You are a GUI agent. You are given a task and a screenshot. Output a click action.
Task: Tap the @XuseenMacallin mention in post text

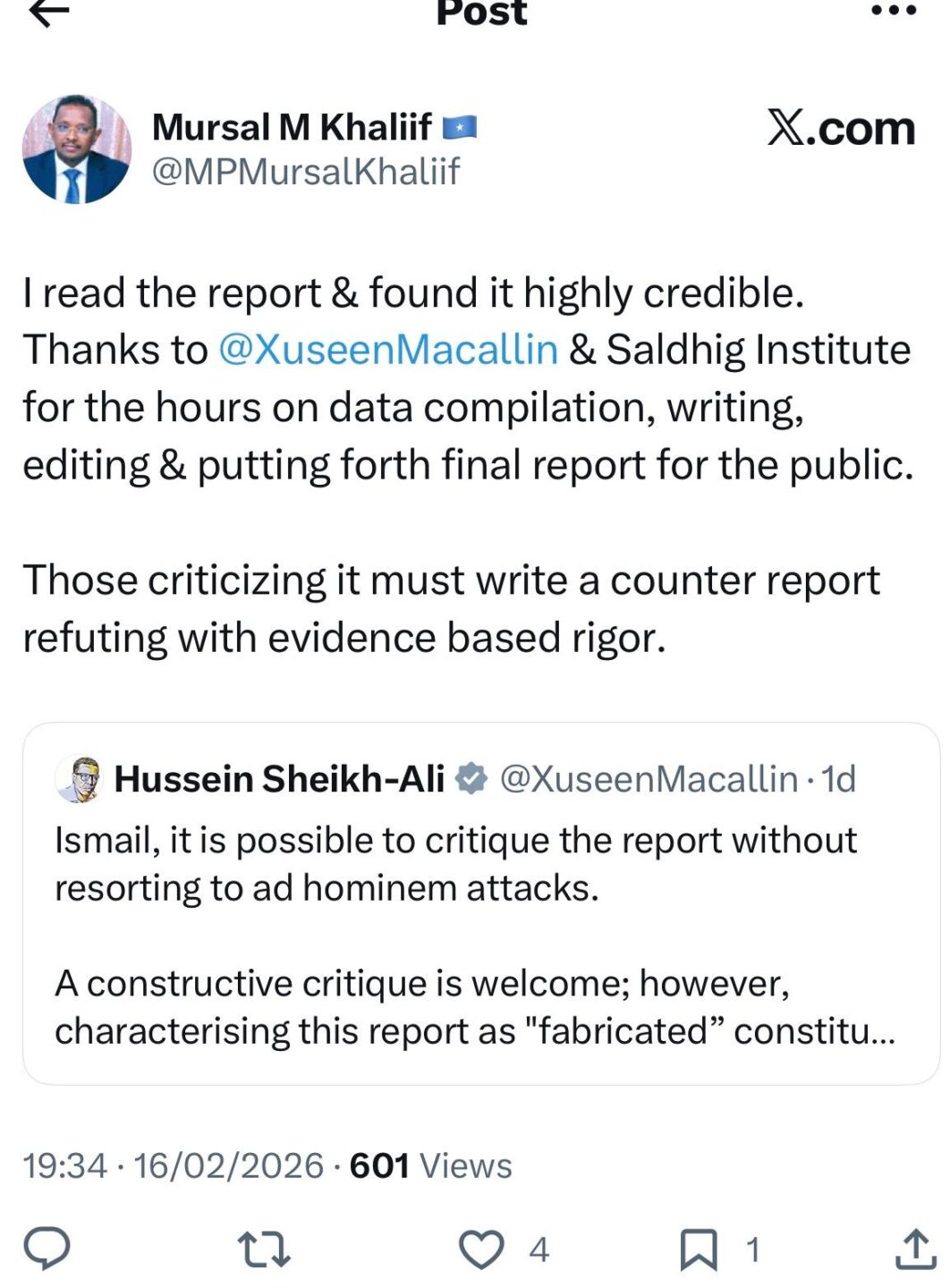point(388,350)
